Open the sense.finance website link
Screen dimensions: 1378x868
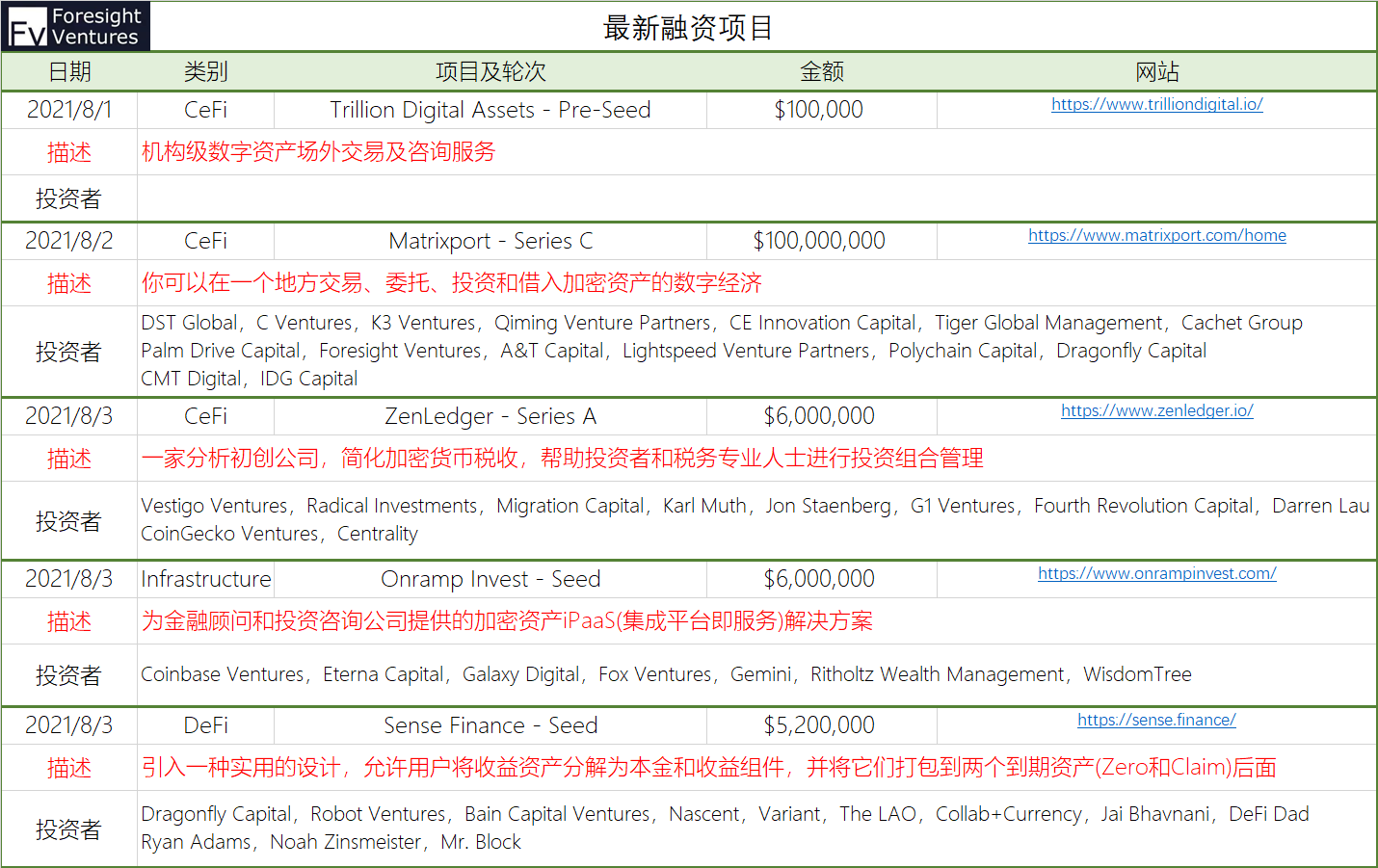pyautogui.click(x=1156, y=720)
